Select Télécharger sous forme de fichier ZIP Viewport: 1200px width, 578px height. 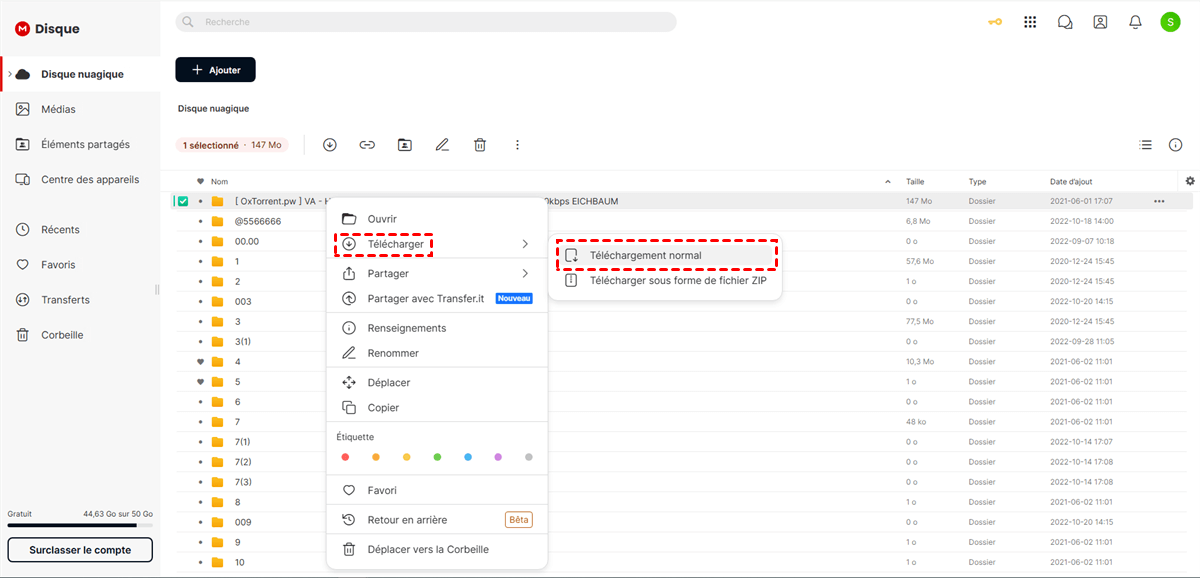coord(666,280)
